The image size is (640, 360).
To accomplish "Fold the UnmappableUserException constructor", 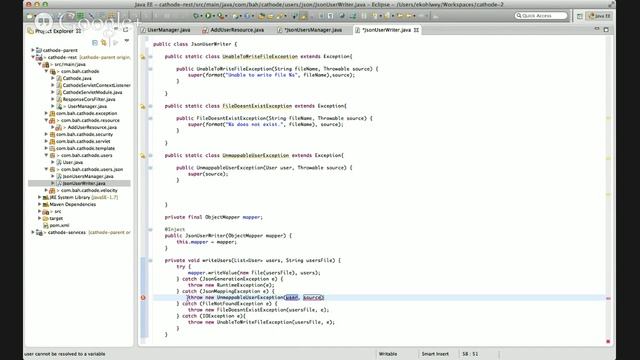I will (x=150, y=168).
